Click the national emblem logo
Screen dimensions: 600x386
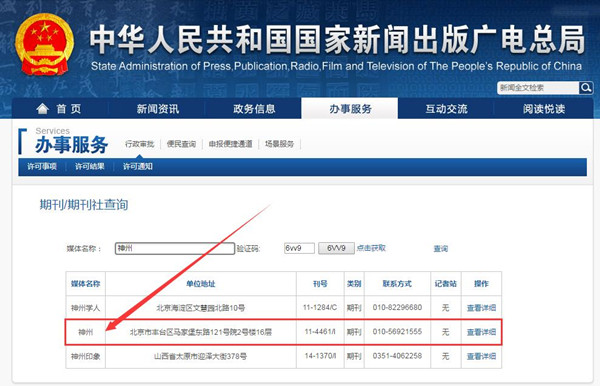coord(44,44)
